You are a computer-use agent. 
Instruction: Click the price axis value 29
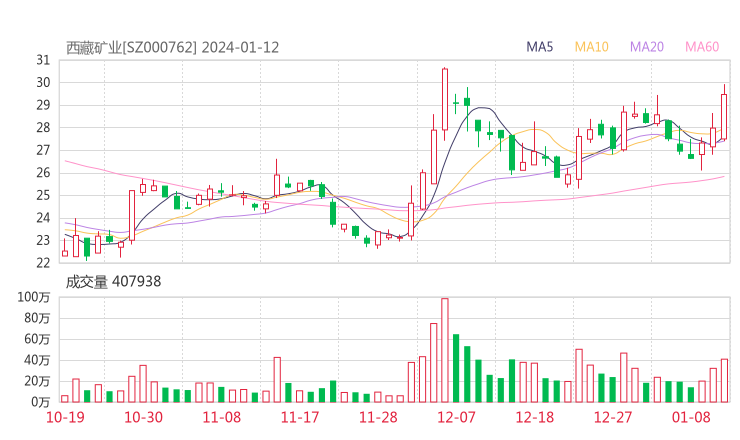coord(43,105)
